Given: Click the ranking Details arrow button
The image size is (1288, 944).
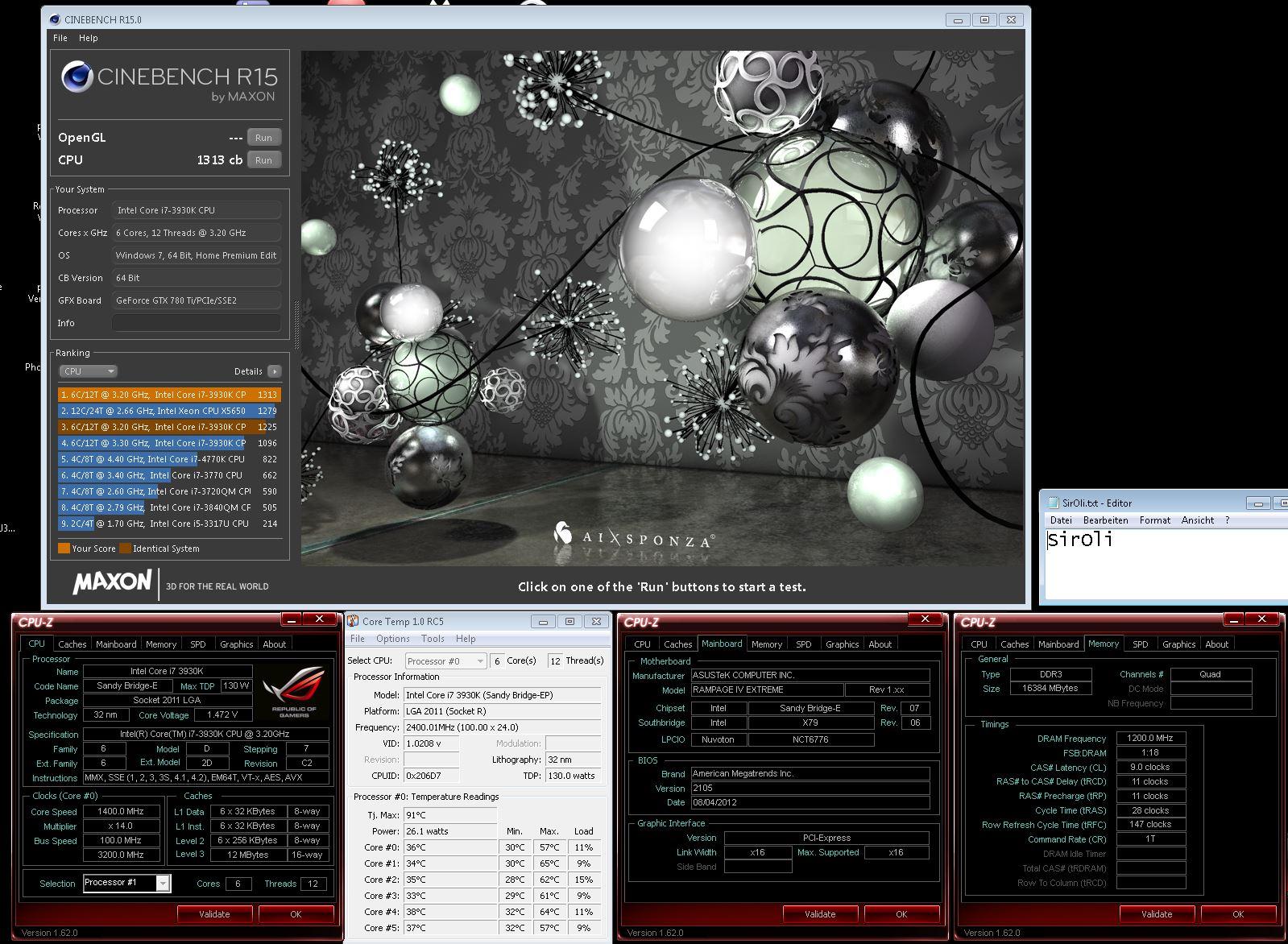Looking at the screenshot, I should click(x=275, y=371).
